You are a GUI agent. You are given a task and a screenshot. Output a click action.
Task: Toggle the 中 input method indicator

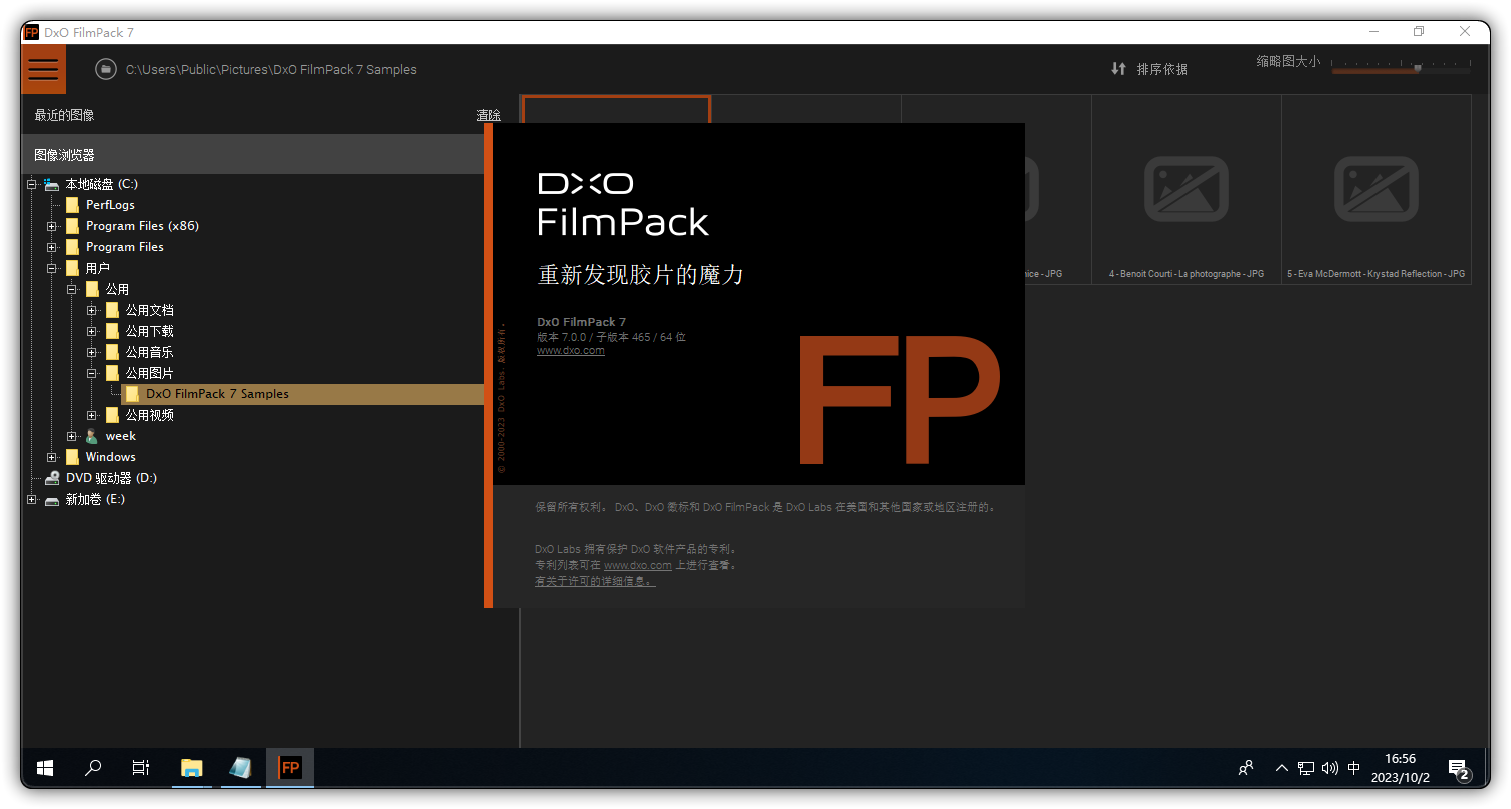[1354, 768]
